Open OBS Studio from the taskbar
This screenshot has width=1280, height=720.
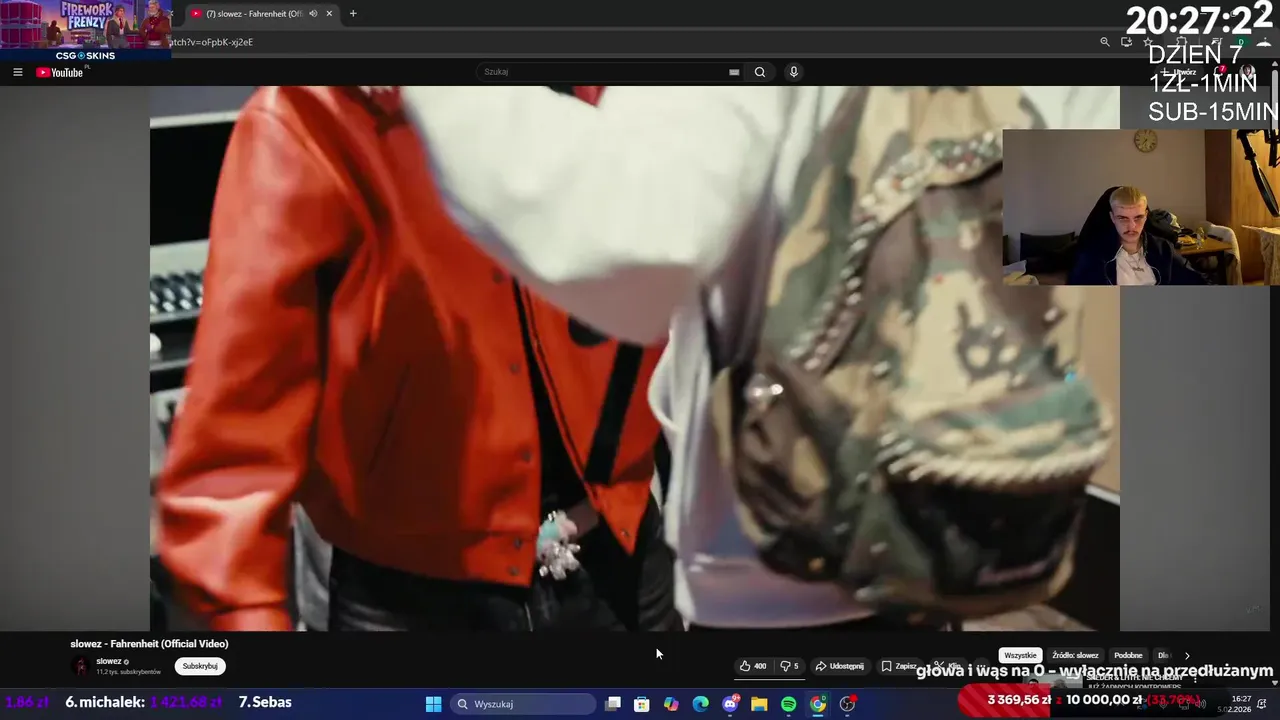(x=848, y=704)
